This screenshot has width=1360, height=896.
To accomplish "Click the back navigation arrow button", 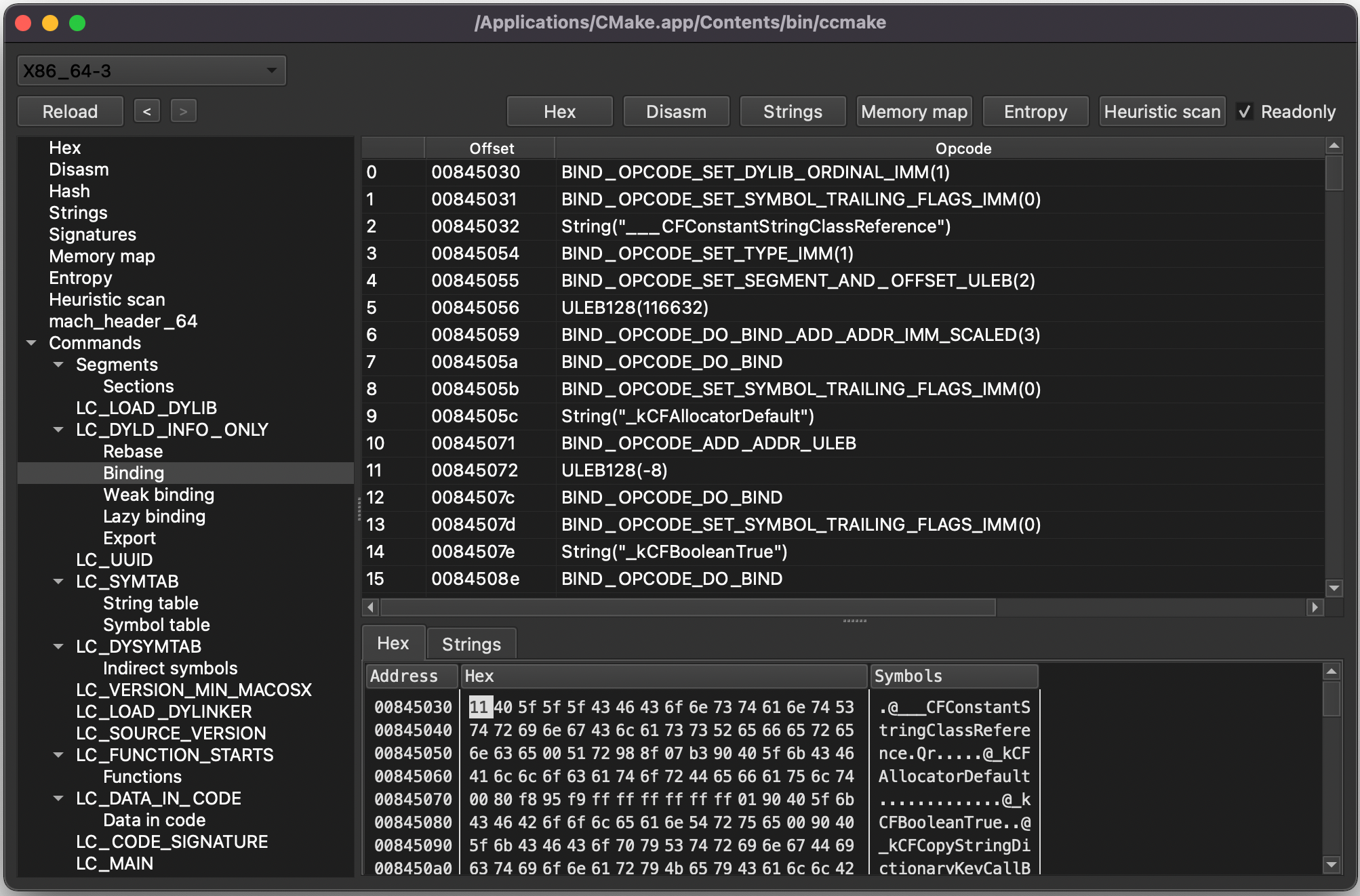I will [x=147, y=111].
